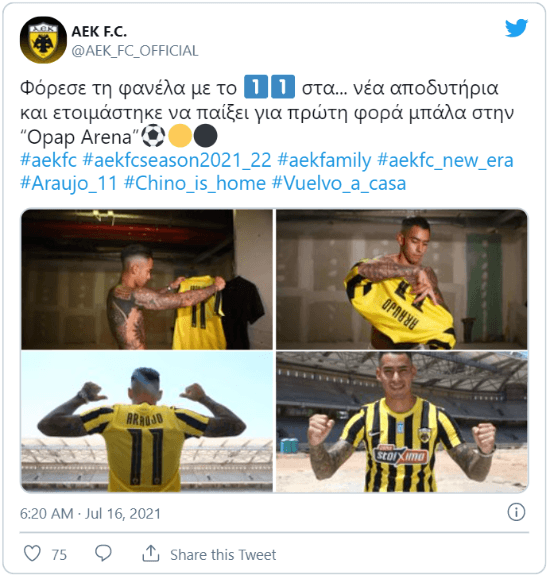Click the Share this Tweet text
Viewport: 550px width, 579px height.
[x=223, y=555]
